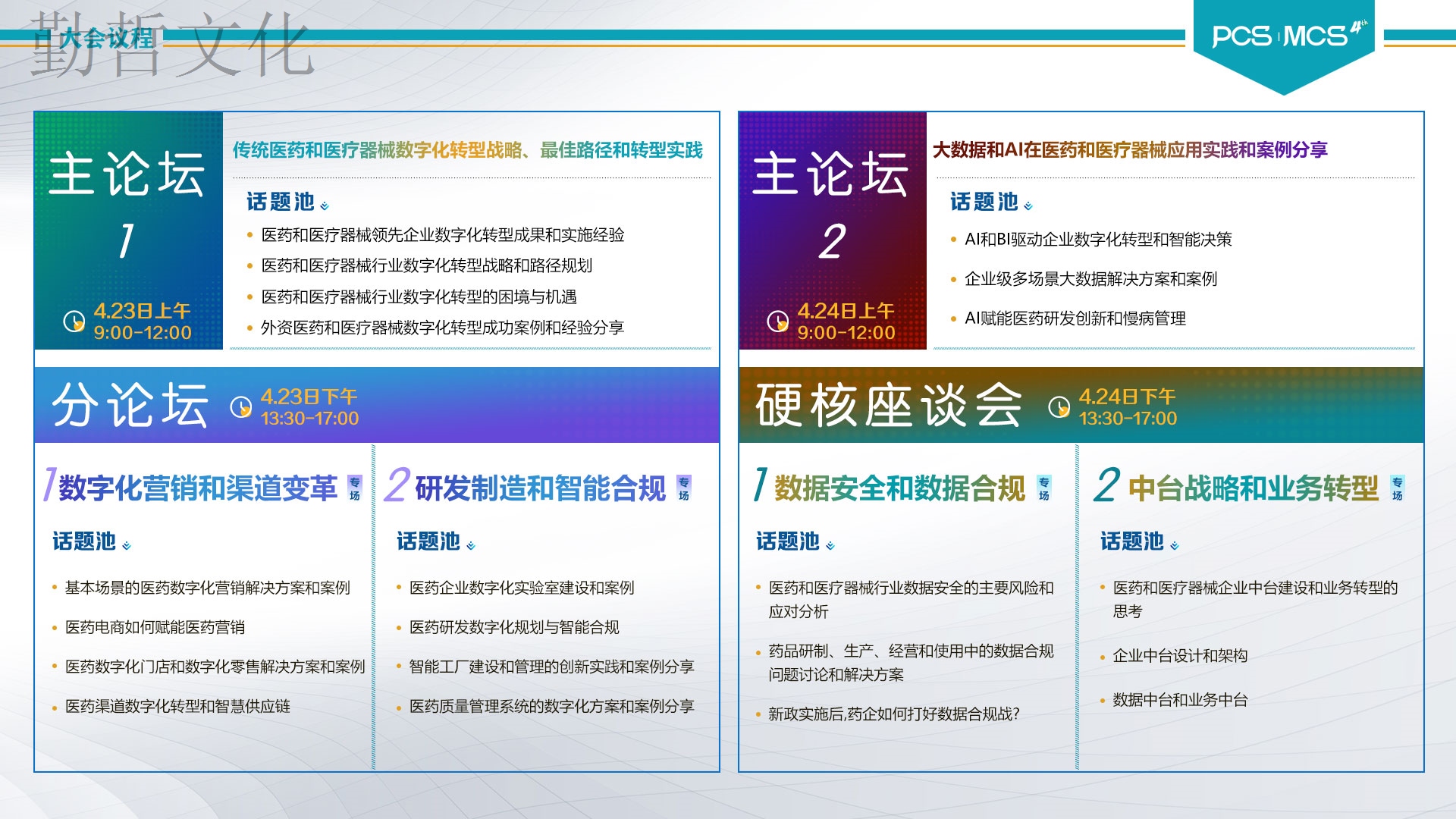This screenshot has width=1456, height=819.
Task: Select topic 医药和医疗器械行业数据安全的主要风险和应对分析
Action: click(x=911, y=599)
